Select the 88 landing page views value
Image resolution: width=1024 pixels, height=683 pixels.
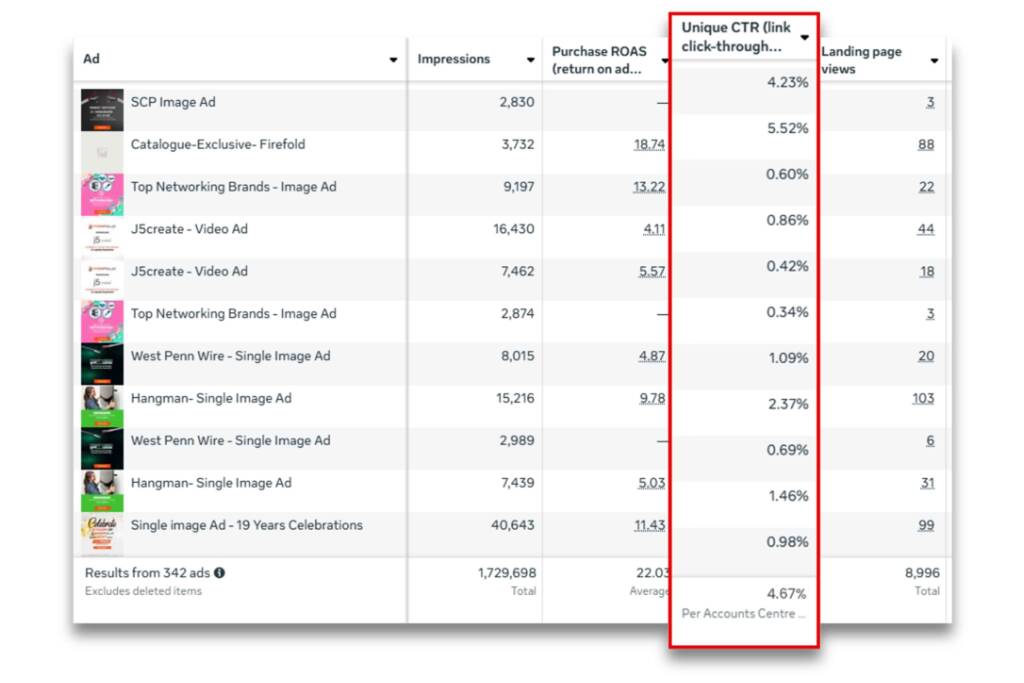tap(926, 145)
